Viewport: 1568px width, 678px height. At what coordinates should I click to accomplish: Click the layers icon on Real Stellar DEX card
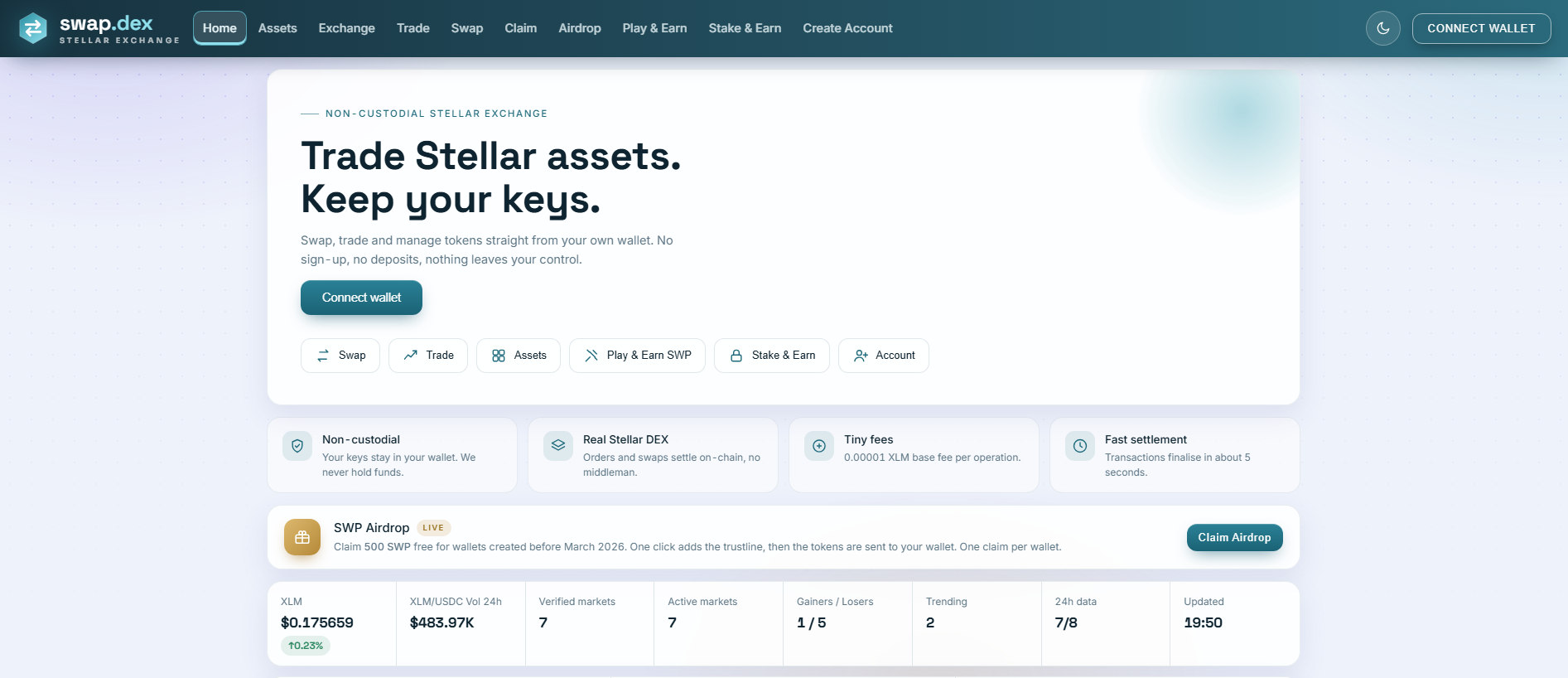(558, 446)
